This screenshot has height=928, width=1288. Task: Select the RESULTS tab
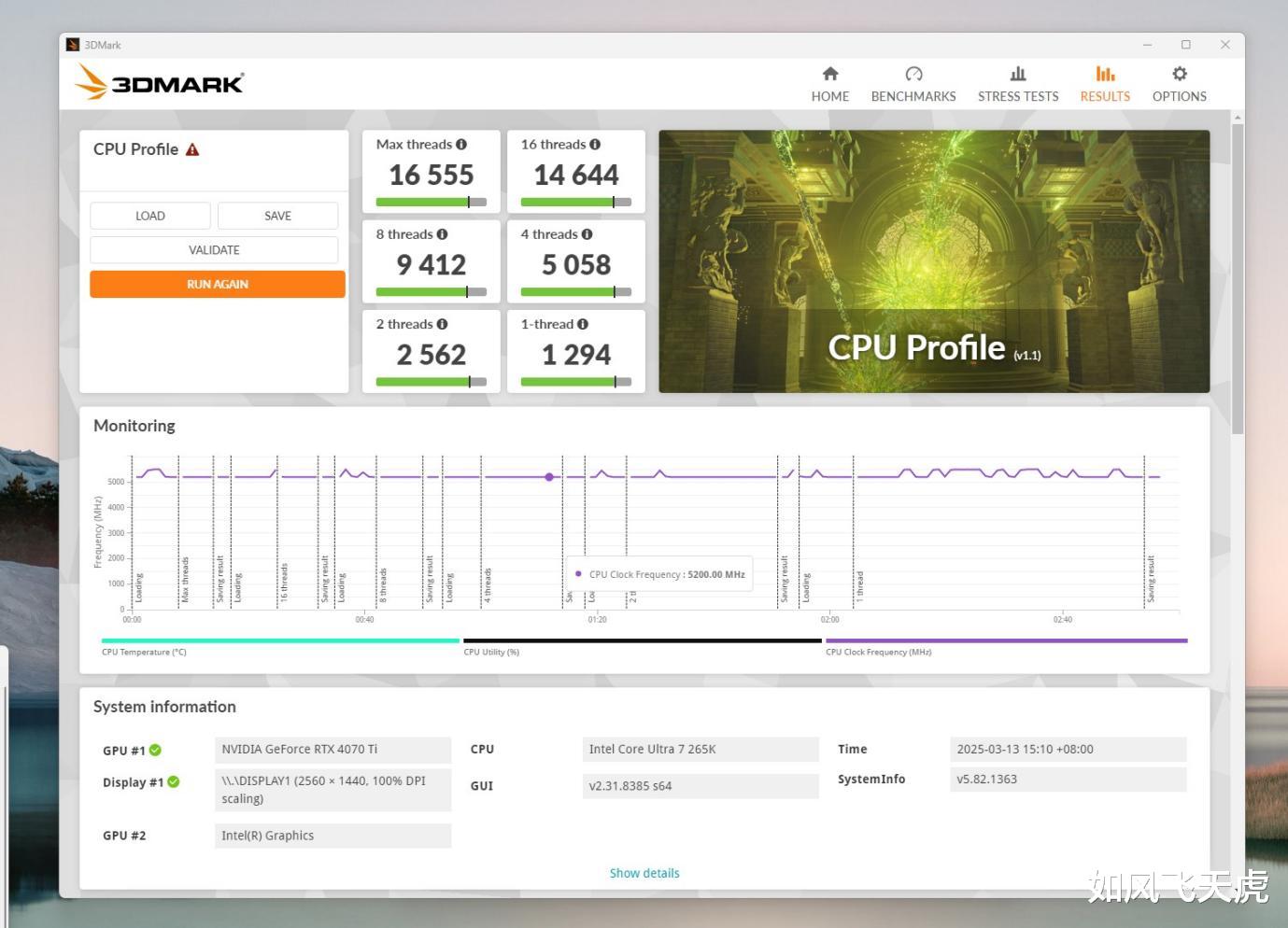click(x=1105, y=84)
